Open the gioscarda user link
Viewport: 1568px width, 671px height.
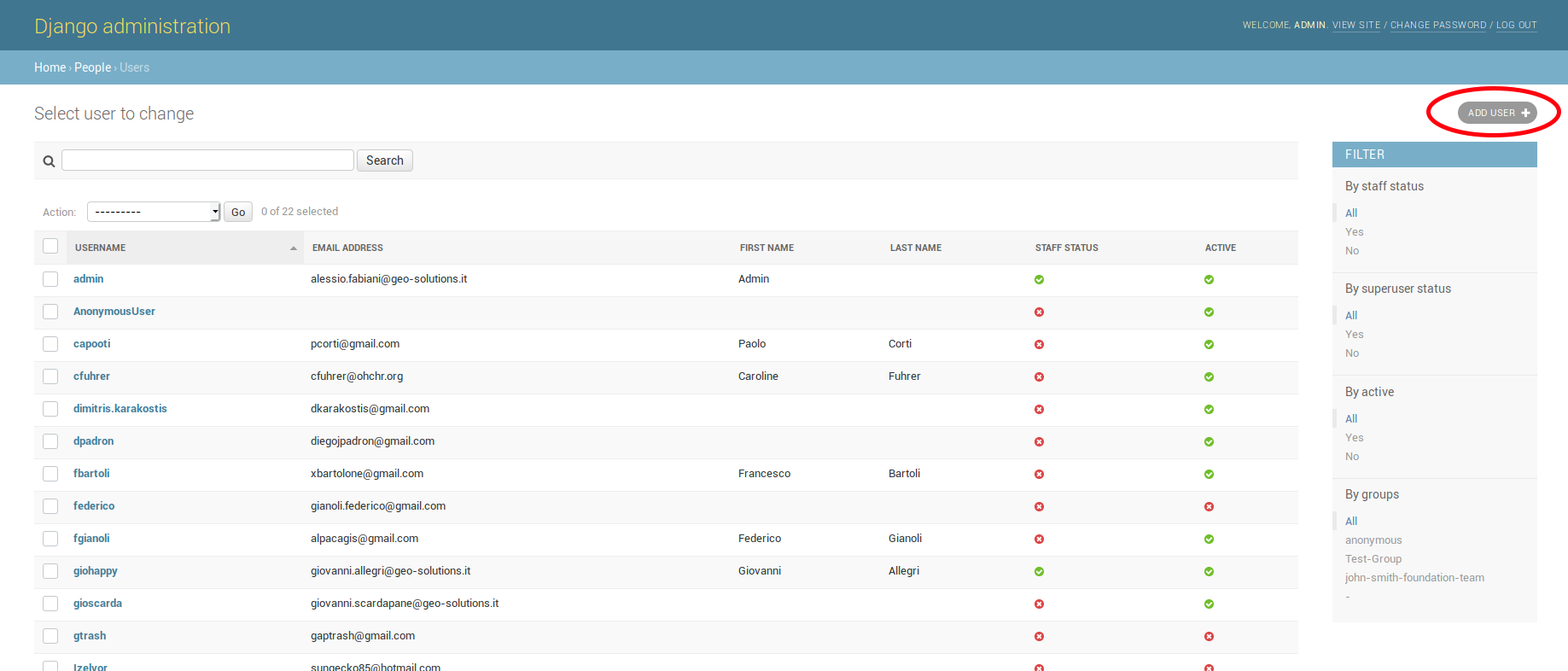coord(97,604)
